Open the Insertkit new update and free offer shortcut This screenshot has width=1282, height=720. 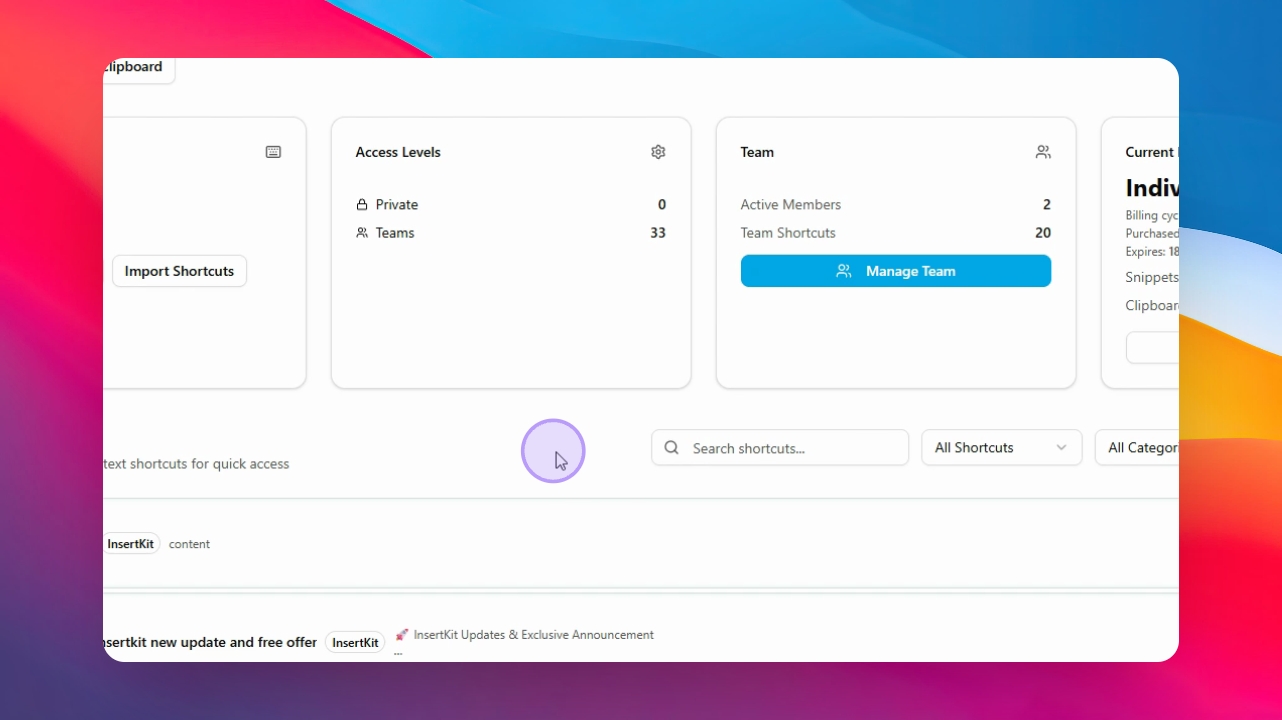(x=210, y=642)
